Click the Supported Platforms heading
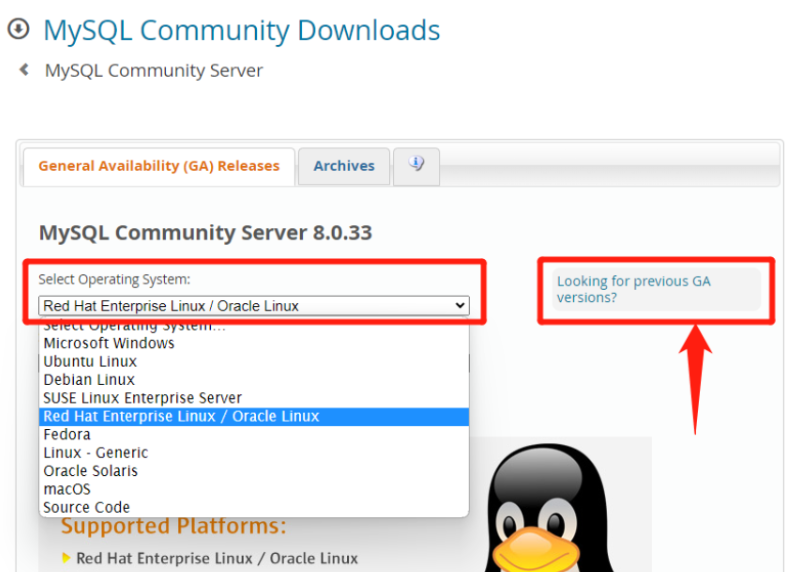This screenshot has height=572, width=797. coord(173,526)
